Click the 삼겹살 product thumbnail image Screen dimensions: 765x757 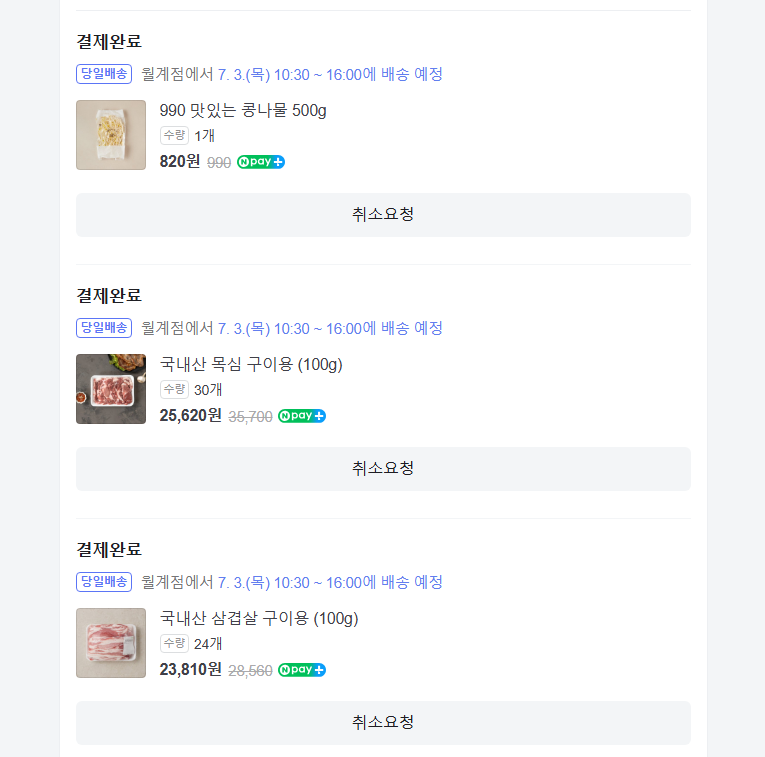pyautogui.click(x=111, y=643)
